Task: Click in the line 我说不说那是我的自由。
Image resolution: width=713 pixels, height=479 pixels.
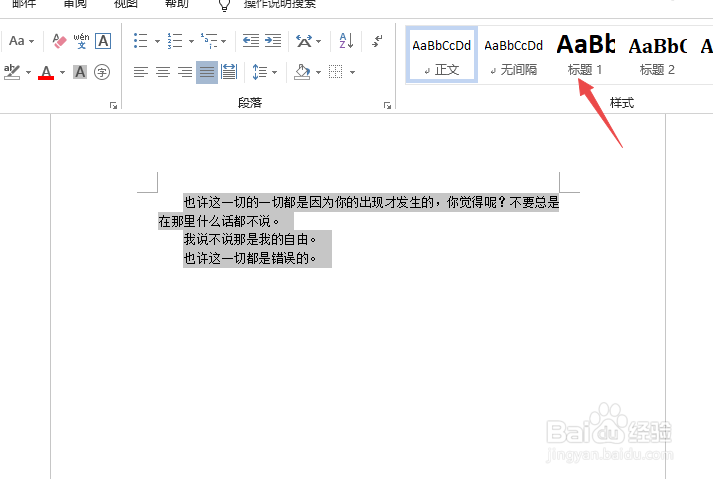Action: [250, 239]
